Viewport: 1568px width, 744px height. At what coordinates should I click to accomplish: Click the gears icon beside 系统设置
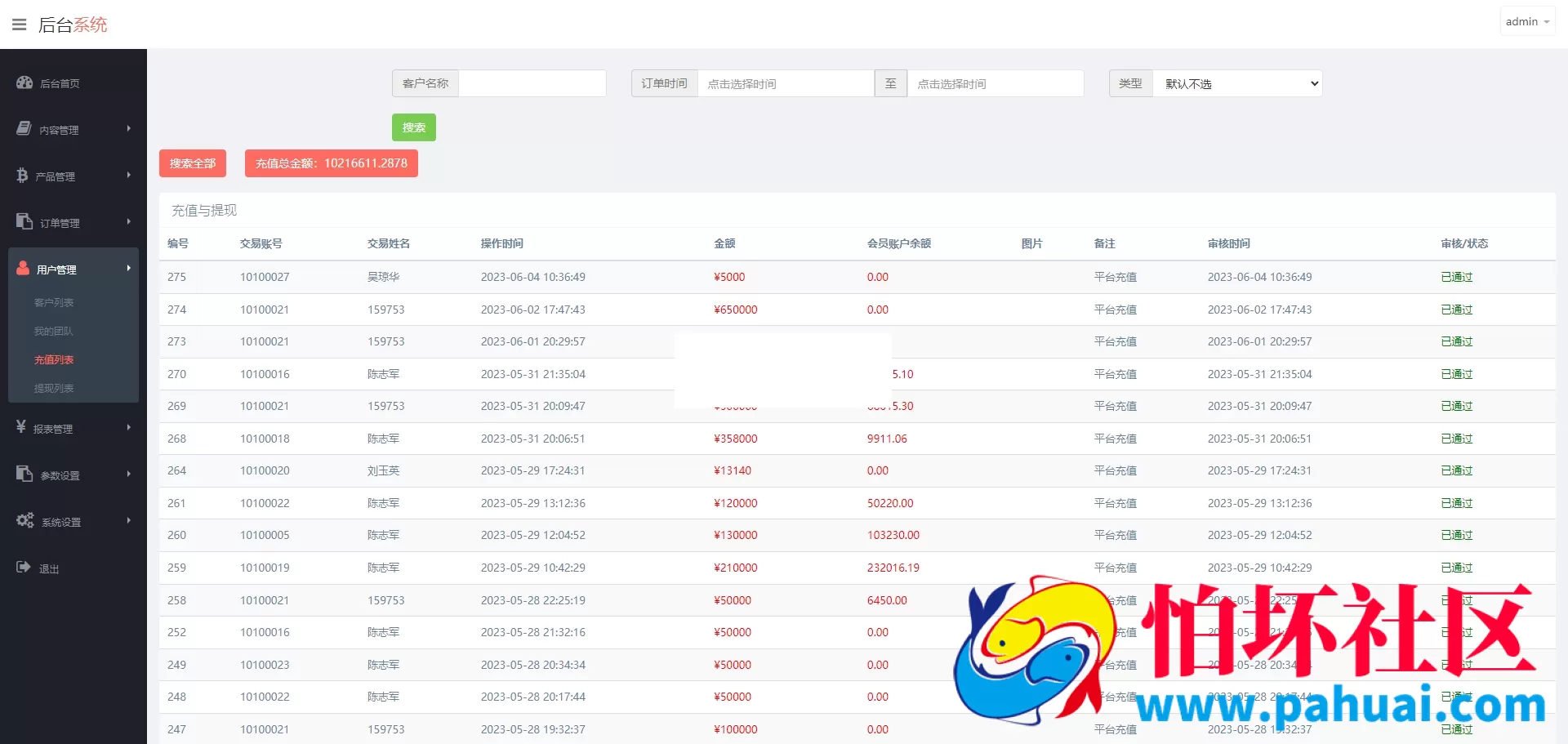25,521
